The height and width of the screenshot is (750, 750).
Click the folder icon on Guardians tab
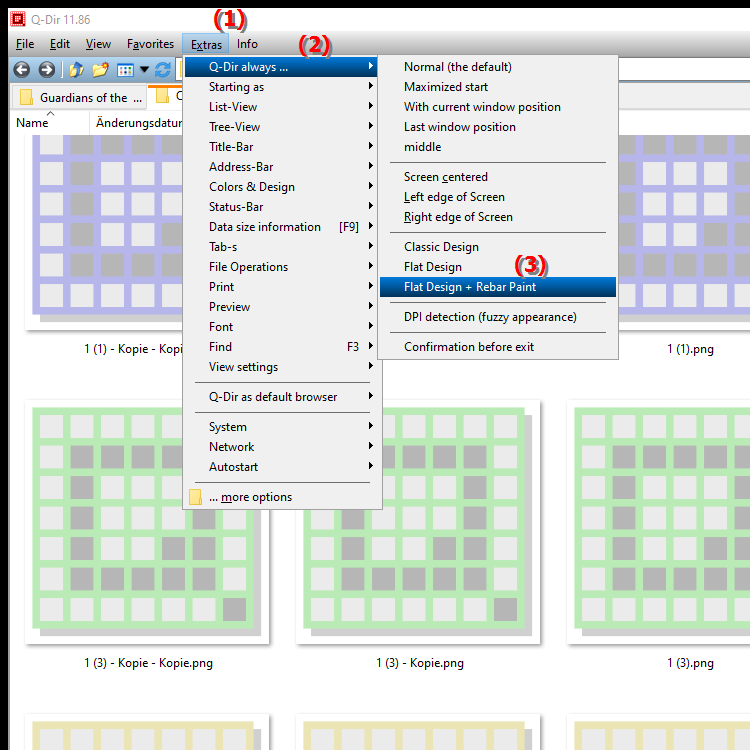point(26,97)
